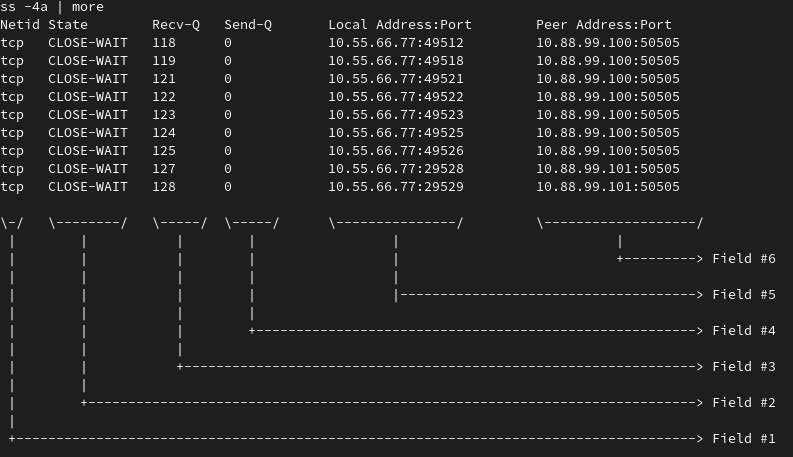Click the "Field #6" label
Screen dimensions: 793x457
744,258
